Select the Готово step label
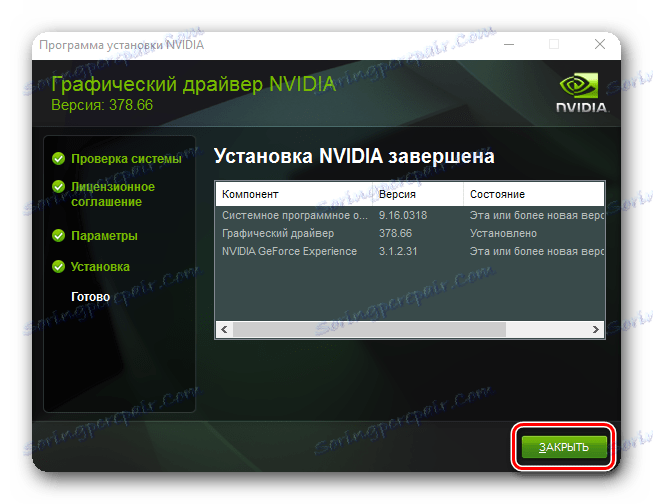This screenshot has height=504, width=653. coord(90,297)
